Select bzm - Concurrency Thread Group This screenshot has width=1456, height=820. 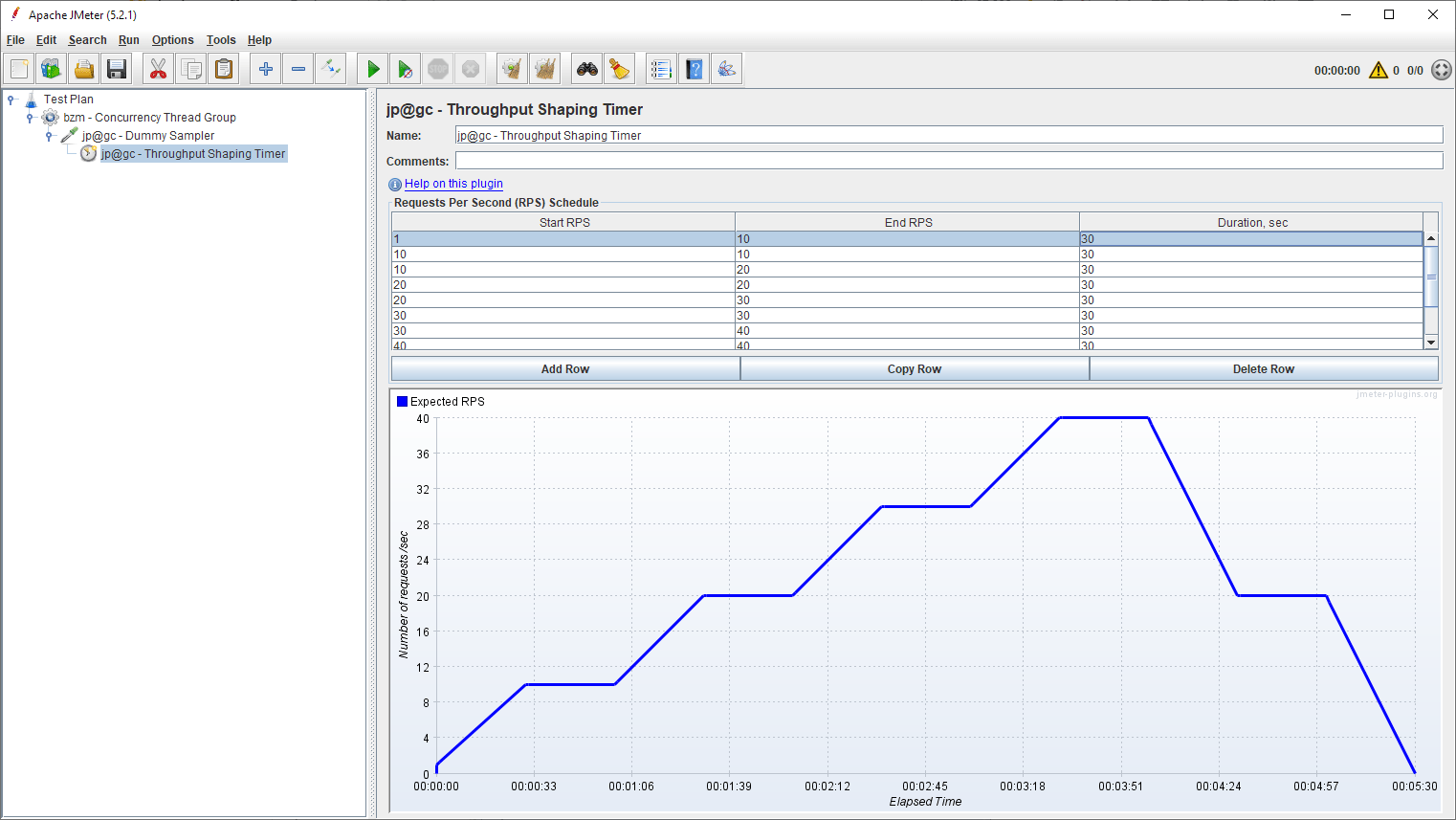coord(150,118)
